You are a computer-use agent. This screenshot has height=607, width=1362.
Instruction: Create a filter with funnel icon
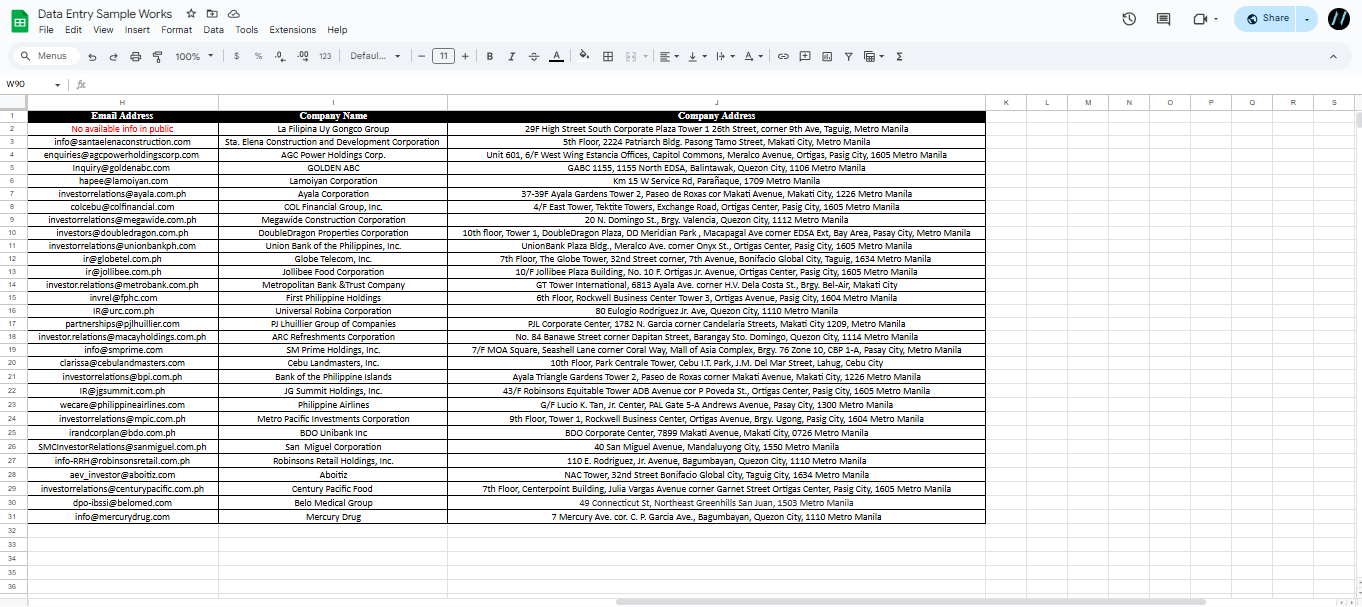click(x=849, y=57)
